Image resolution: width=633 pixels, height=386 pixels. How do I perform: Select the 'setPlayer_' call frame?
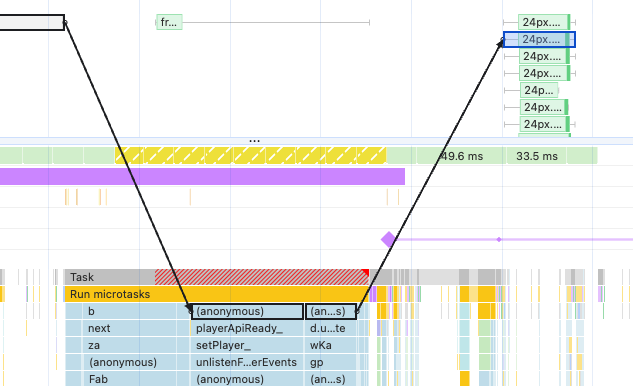(247, 345)
